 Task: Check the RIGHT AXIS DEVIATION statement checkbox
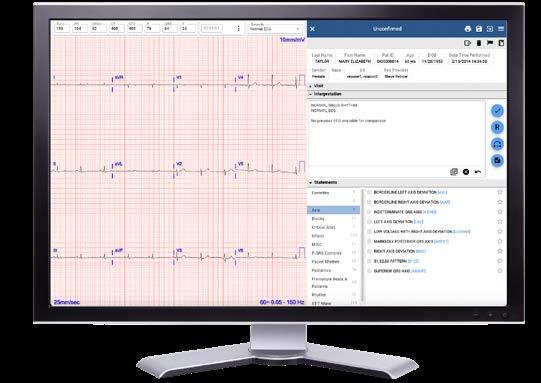point(369,252)
